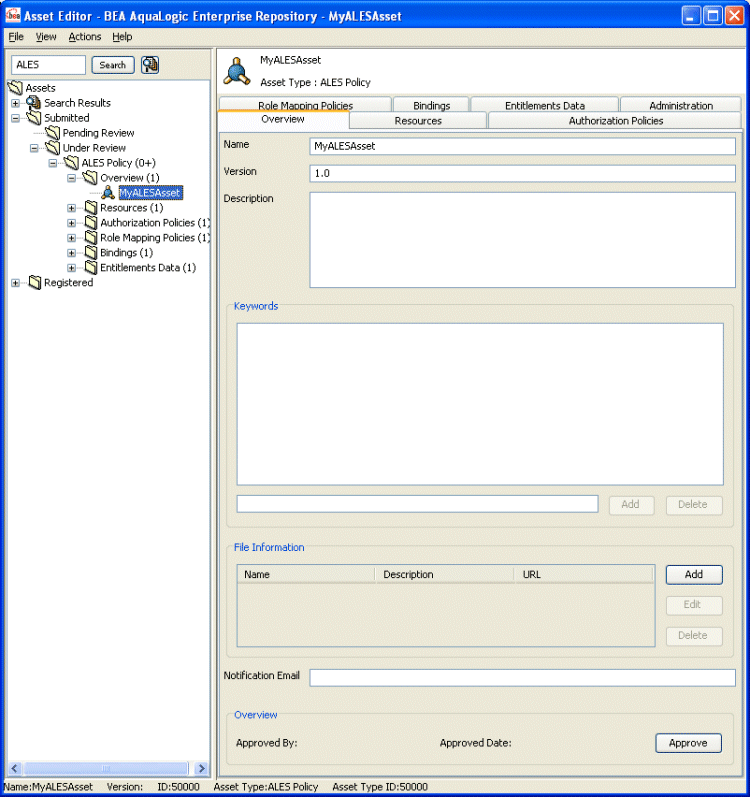Expand the Registered node
750x797 pixels.
coord(16,283)
